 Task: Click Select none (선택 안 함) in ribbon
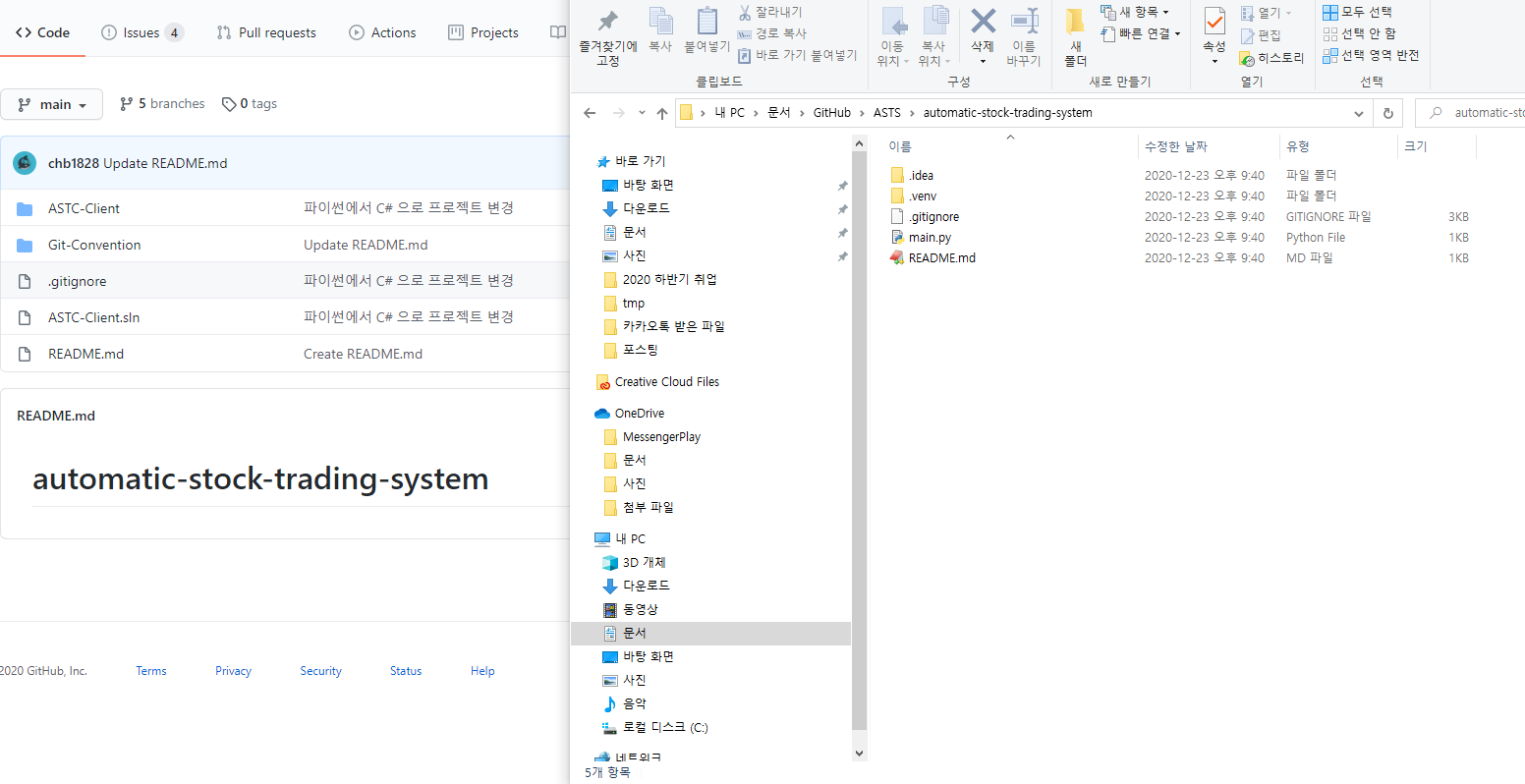1359,33
